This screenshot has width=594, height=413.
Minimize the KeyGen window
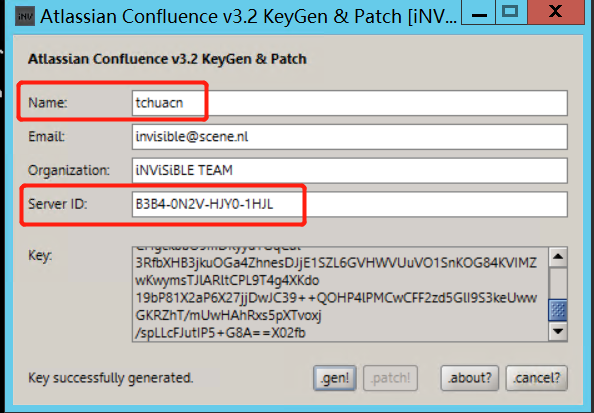pos(479,14)
